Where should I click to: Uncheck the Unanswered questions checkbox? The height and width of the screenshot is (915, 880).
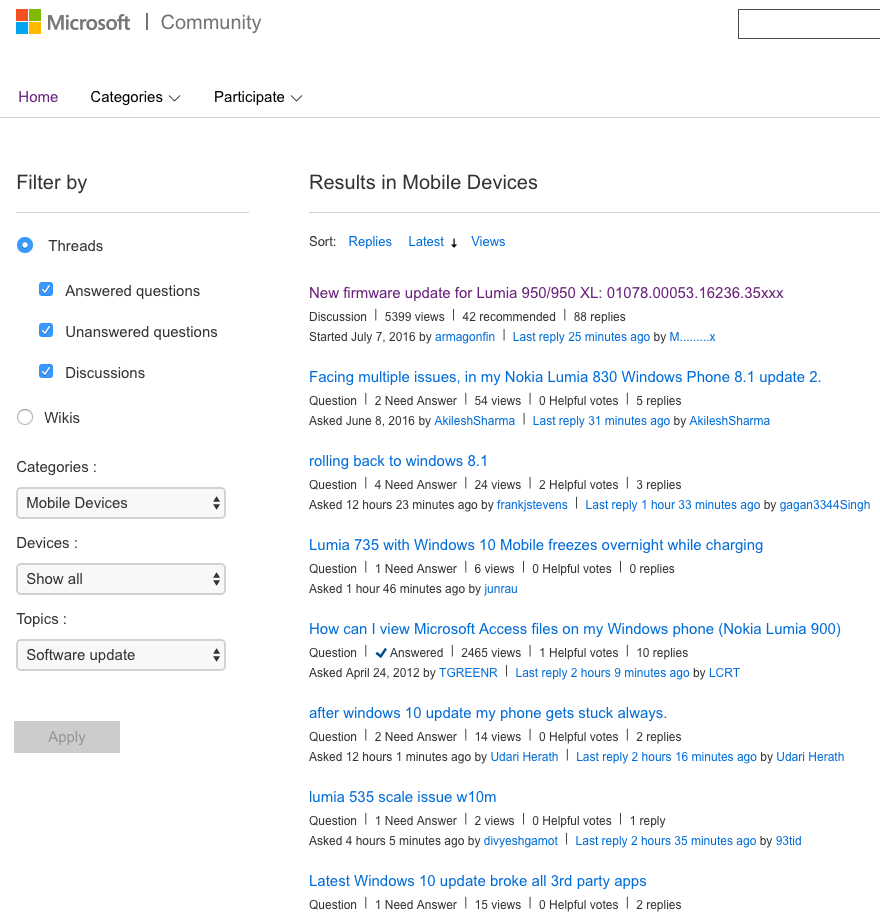[46, 330]
